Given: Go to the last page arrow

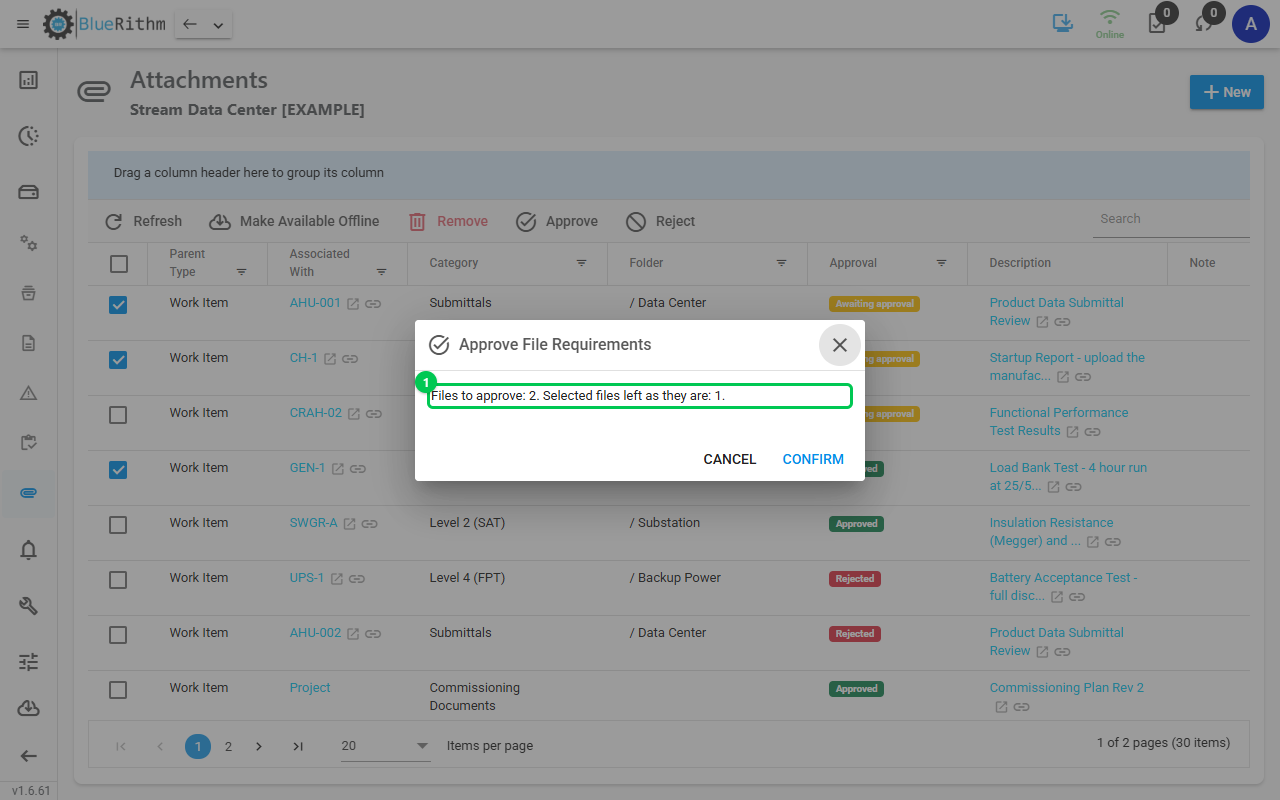Looking at the screenshot, I should [x=298, y=746].
